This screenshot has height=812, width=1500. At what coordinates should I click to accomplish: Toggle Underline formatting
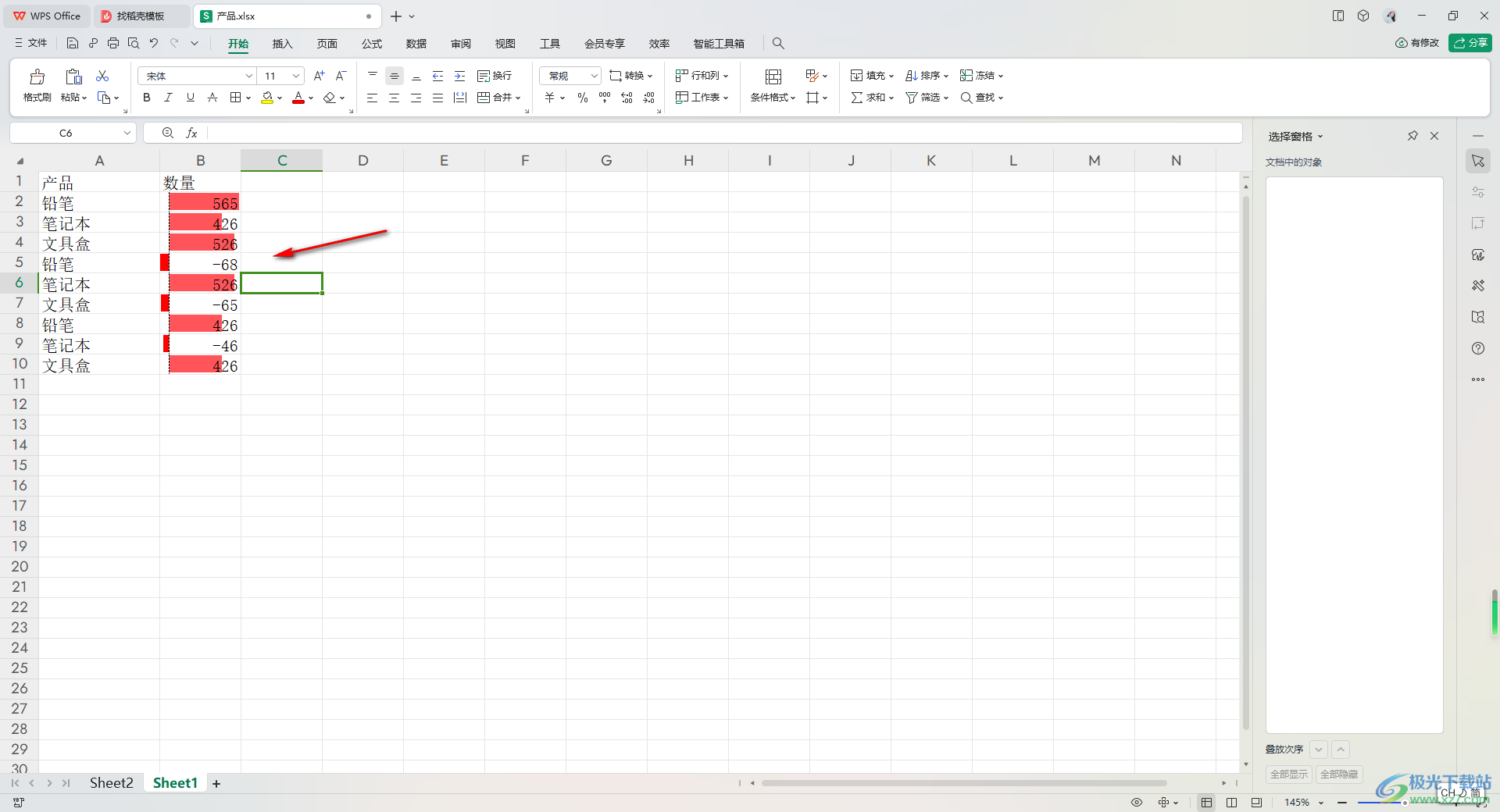(x=190, y=98)
